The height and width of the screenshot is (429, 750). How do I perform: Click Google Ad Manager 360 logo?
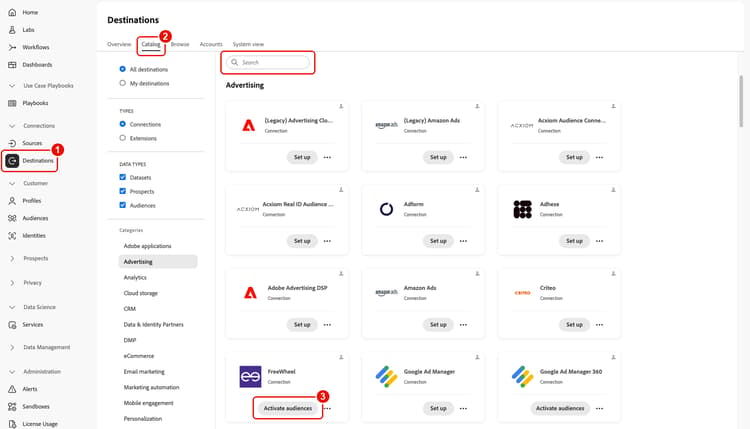click(x=522, y=376)
